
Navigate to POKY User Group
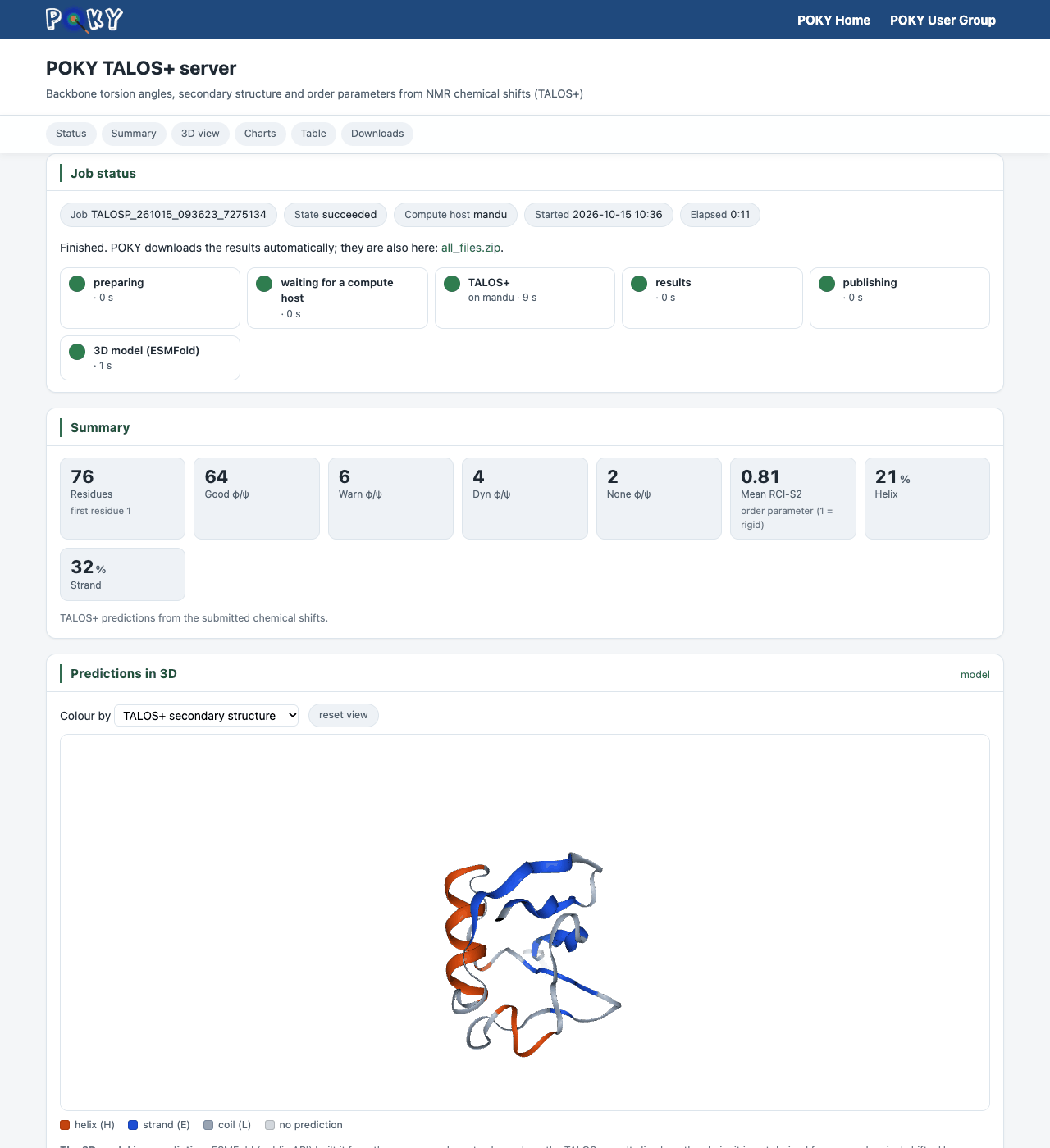pos(943,20)
